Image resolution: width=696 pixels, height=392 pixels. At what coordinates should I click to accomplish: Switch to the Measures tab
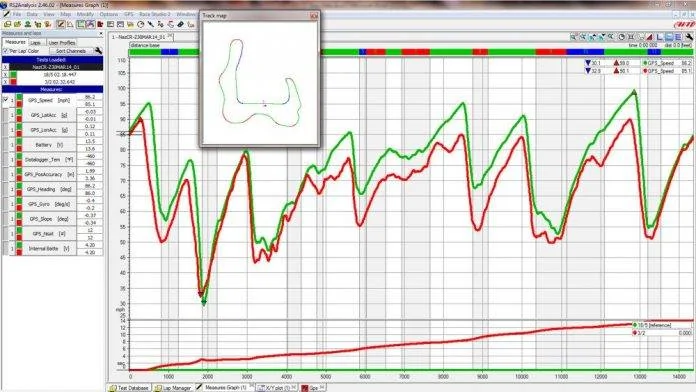[15, 42]
